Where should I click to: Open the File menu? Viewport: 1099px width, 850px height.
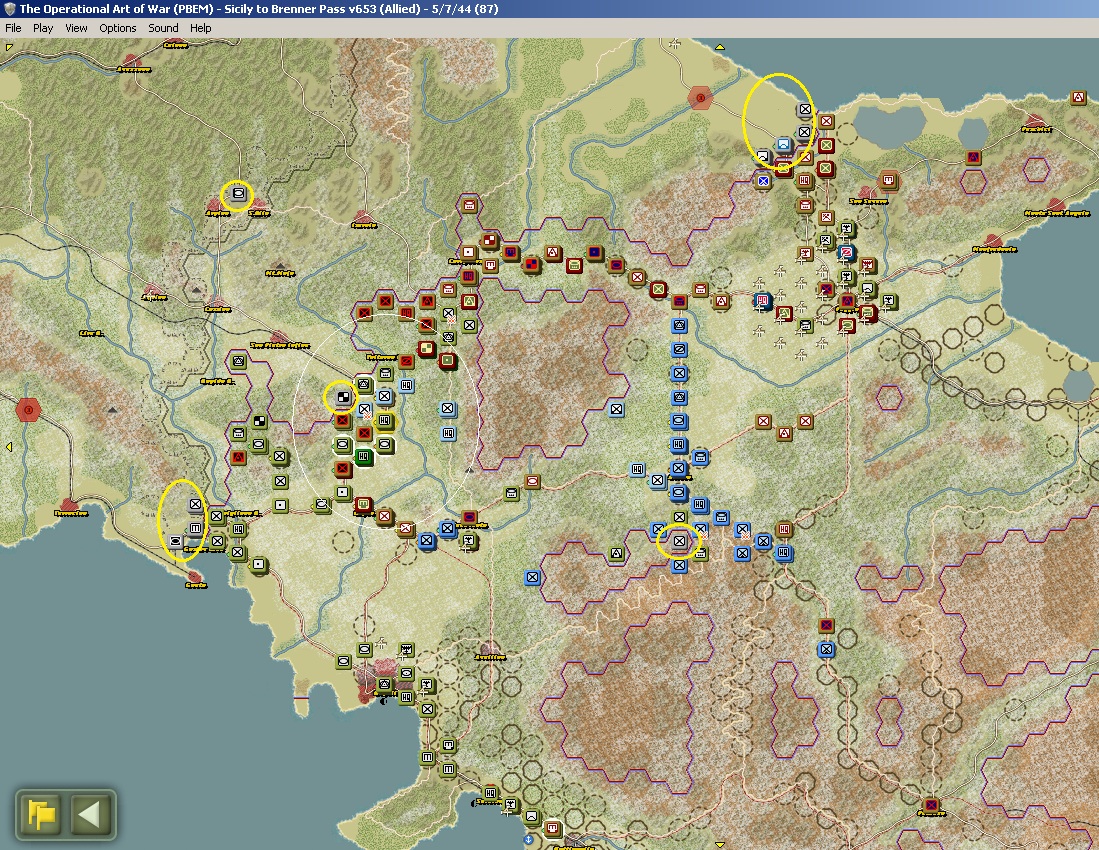[x=13, y=28]
